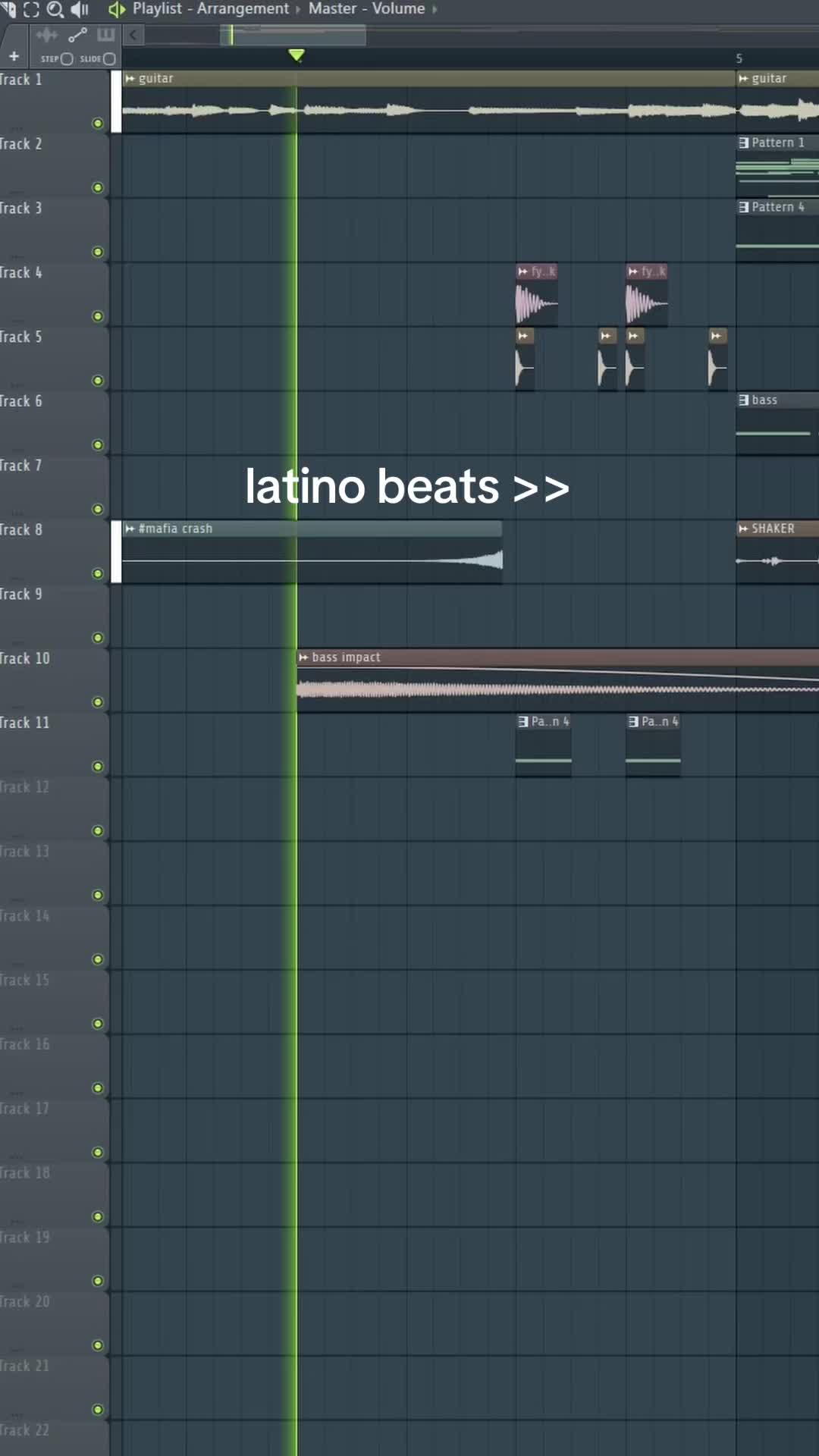Mute Track 8 with its green light
The height and width of the screenshot is (1456, 819).
pyautogui.click(x=97, y=573)
